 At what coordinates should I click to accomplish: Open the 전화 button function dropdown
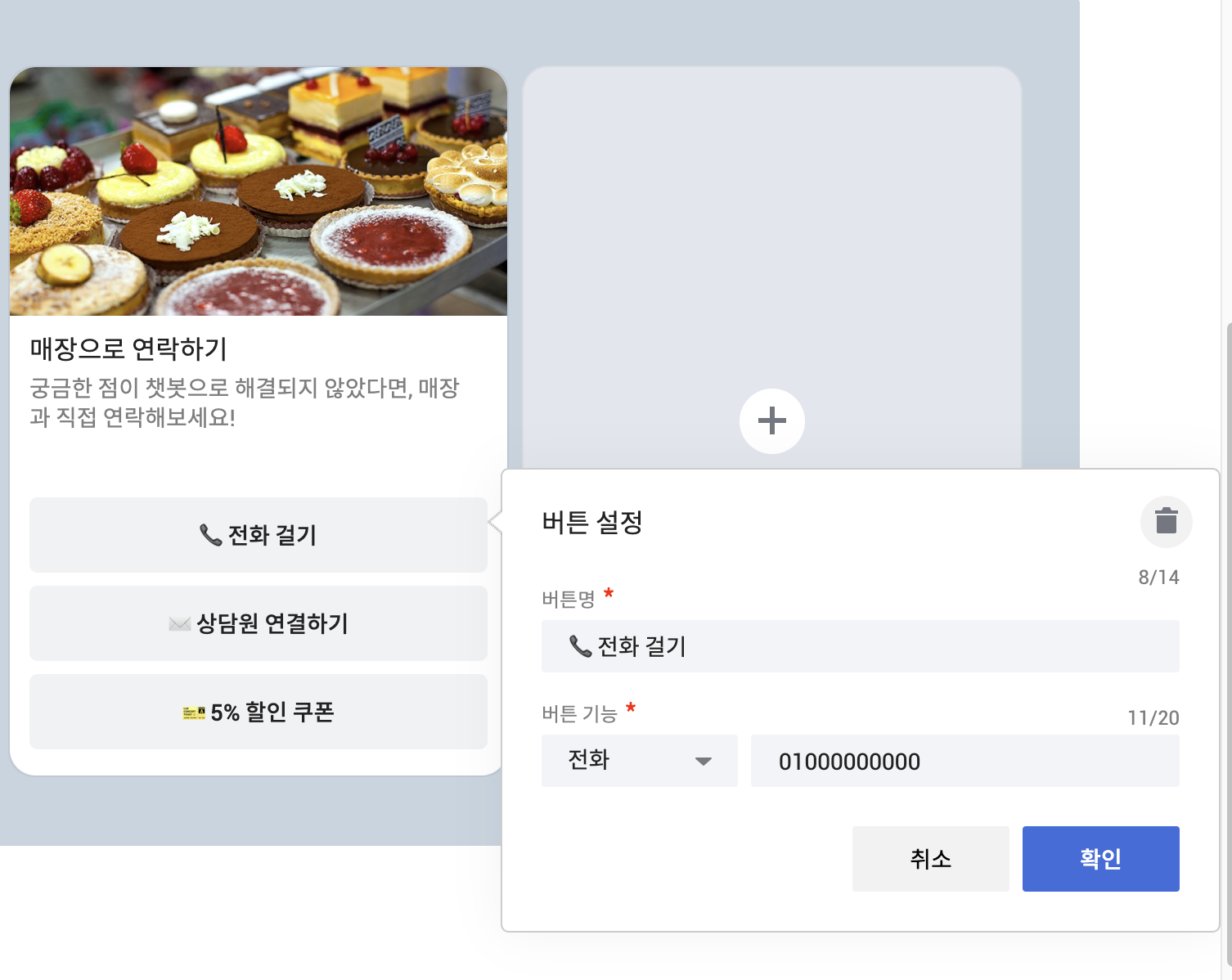tap(639, 761)
